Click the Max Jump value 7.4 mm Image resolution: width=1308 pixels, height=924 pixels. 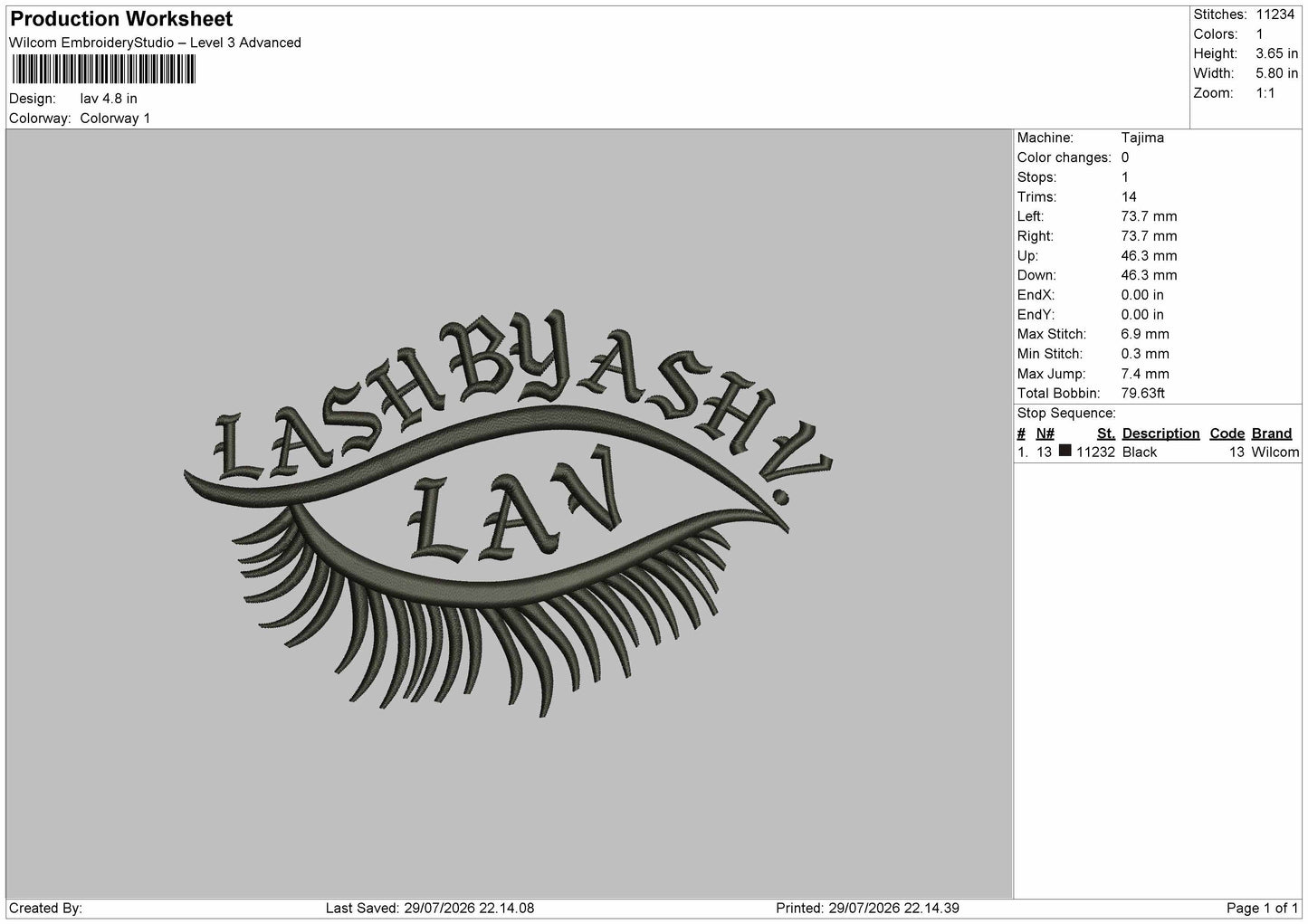[1145, 374]
